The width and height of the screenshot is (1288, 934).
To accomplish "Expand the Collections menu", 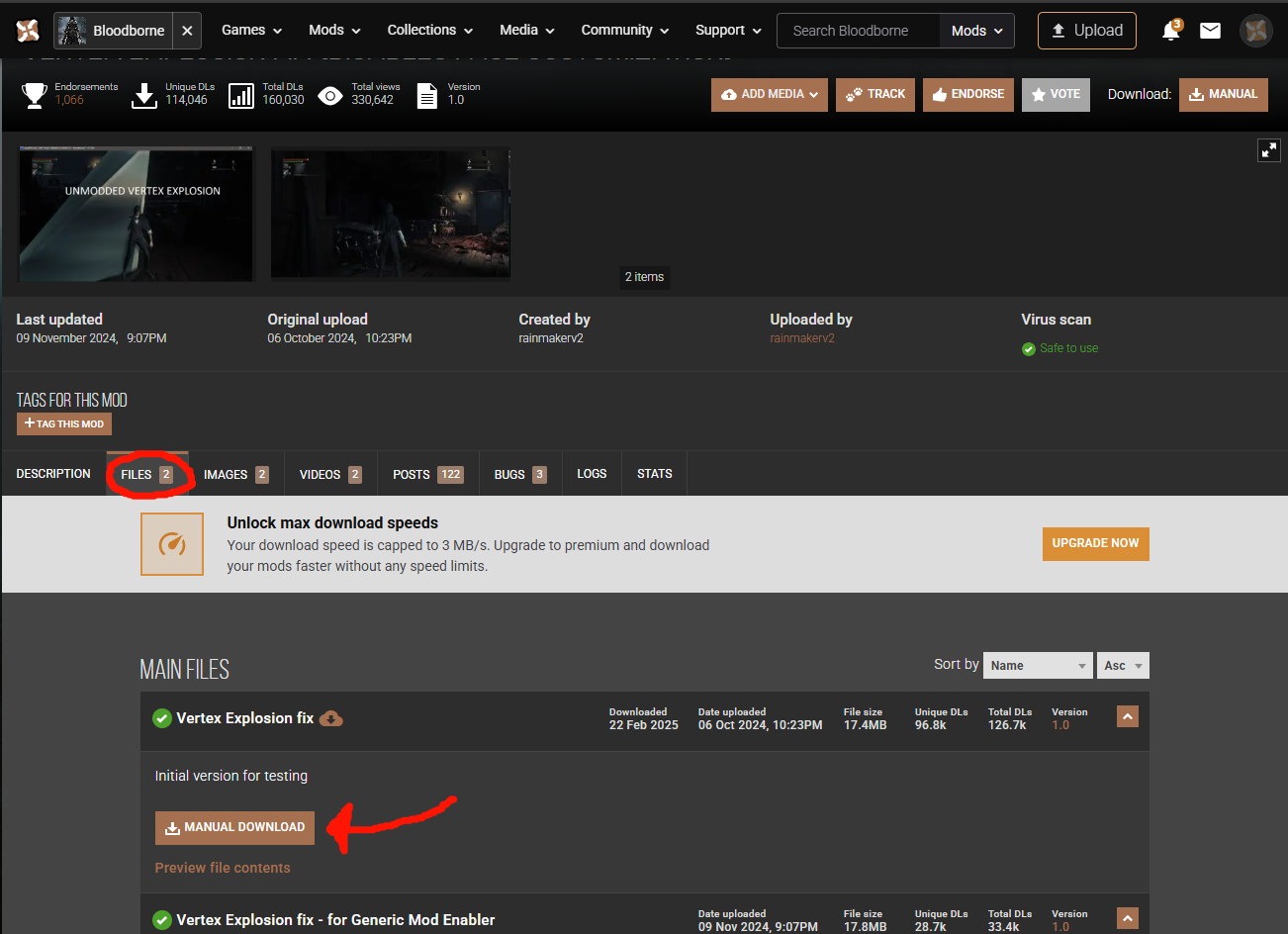I will tap(430, 31).
